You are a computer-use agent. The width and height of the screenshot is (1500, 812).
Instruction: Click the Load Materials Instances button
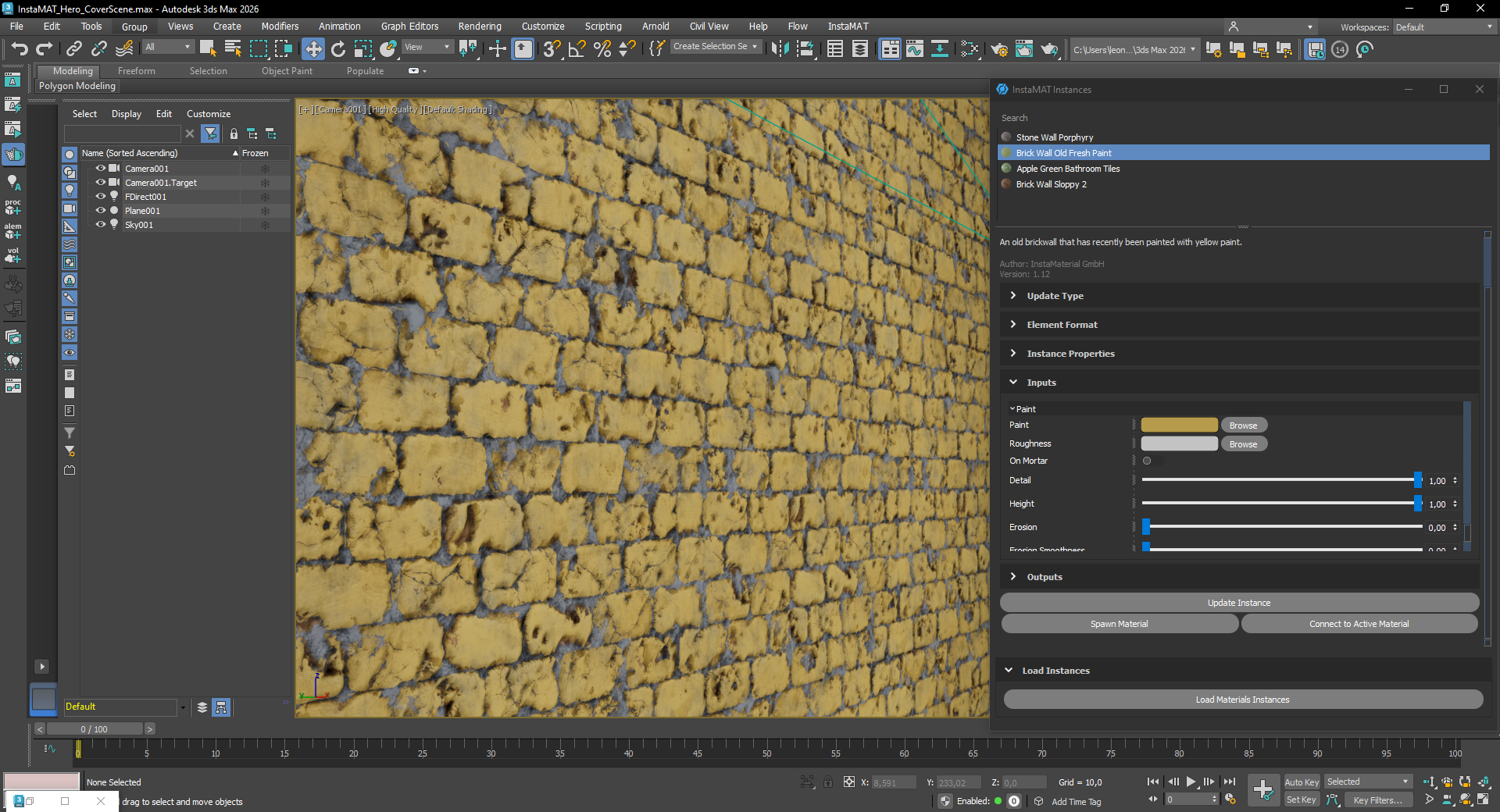tap(1243, 700)
